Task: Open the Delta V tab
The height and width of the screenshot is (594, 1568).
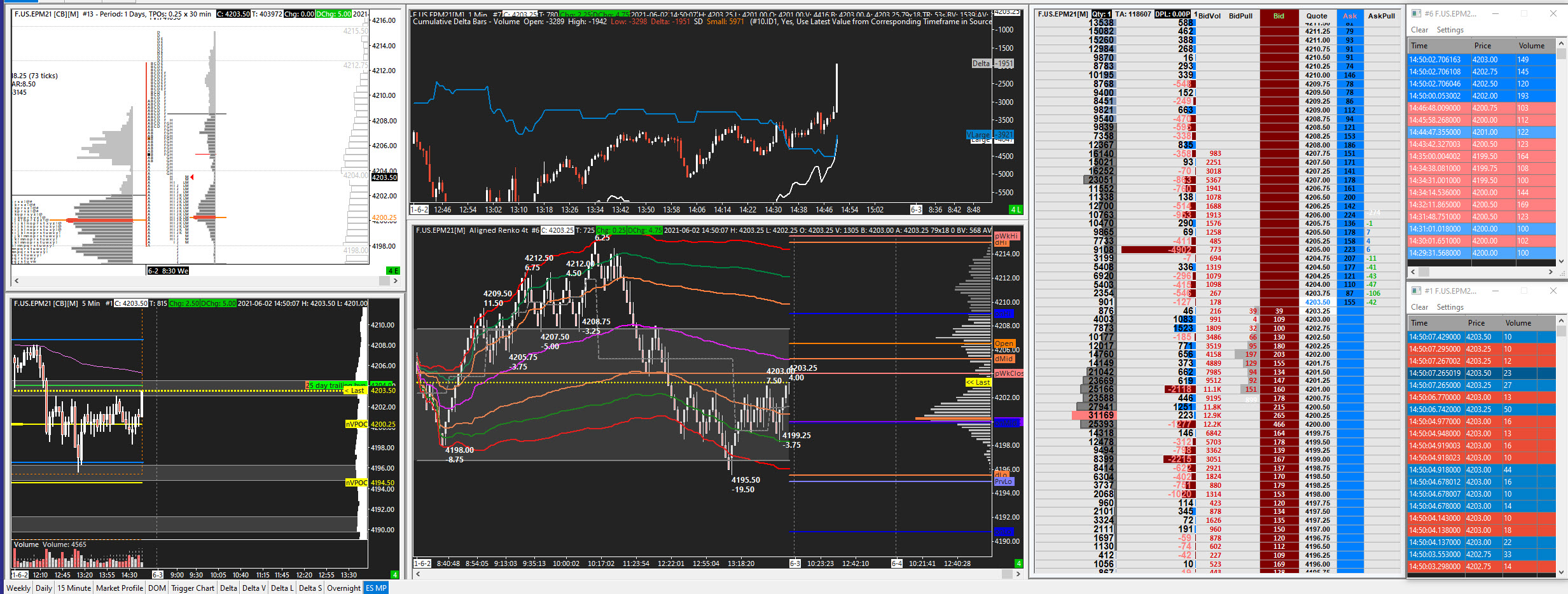Action: coord(254,588)
